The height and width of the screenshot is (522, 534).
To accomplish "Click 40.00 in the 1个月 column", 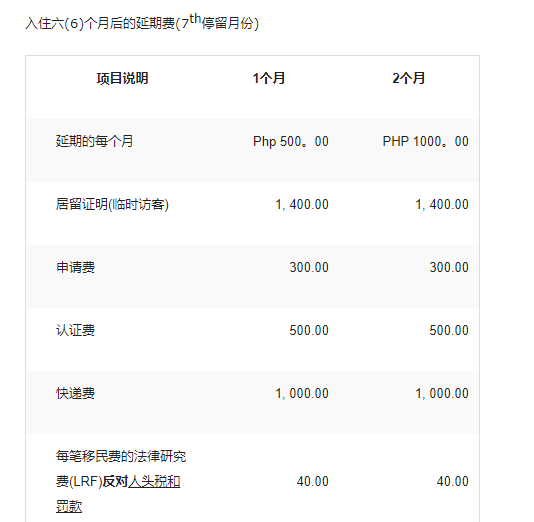I will tap(313, 481).
